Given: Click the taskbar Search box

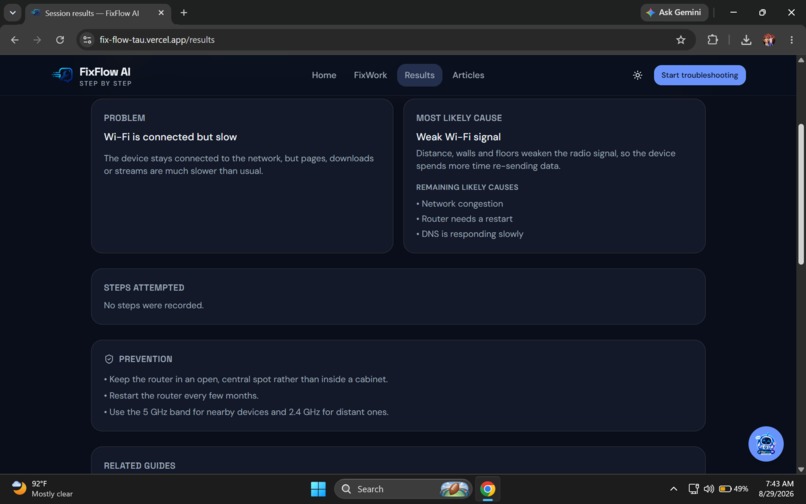Looking at the screenshot, I should [x=403, y=489].
